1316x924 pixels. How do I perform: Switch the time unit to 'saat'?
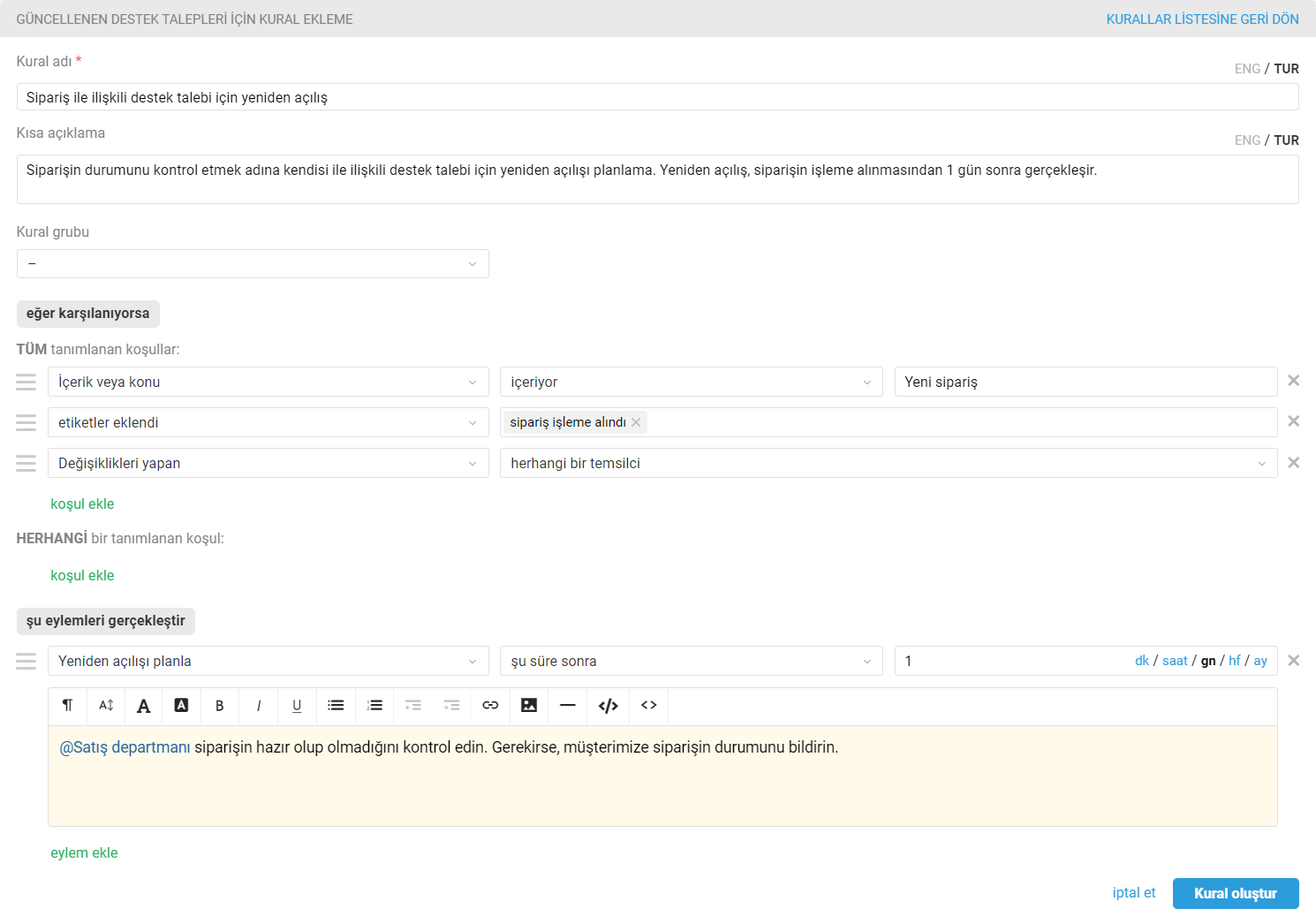tap(1175, 661)
